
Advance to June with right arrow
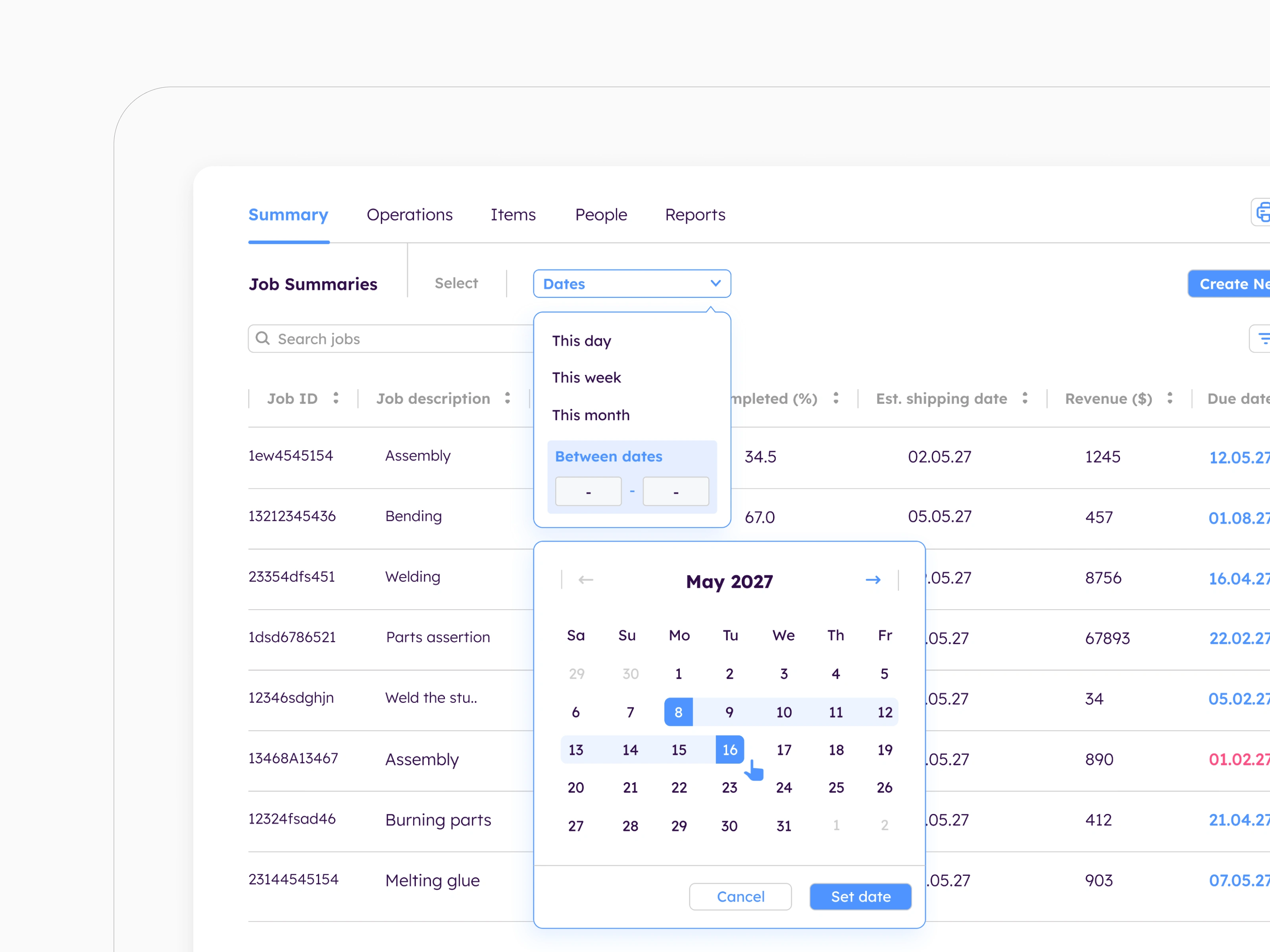(x=873, y=580)
